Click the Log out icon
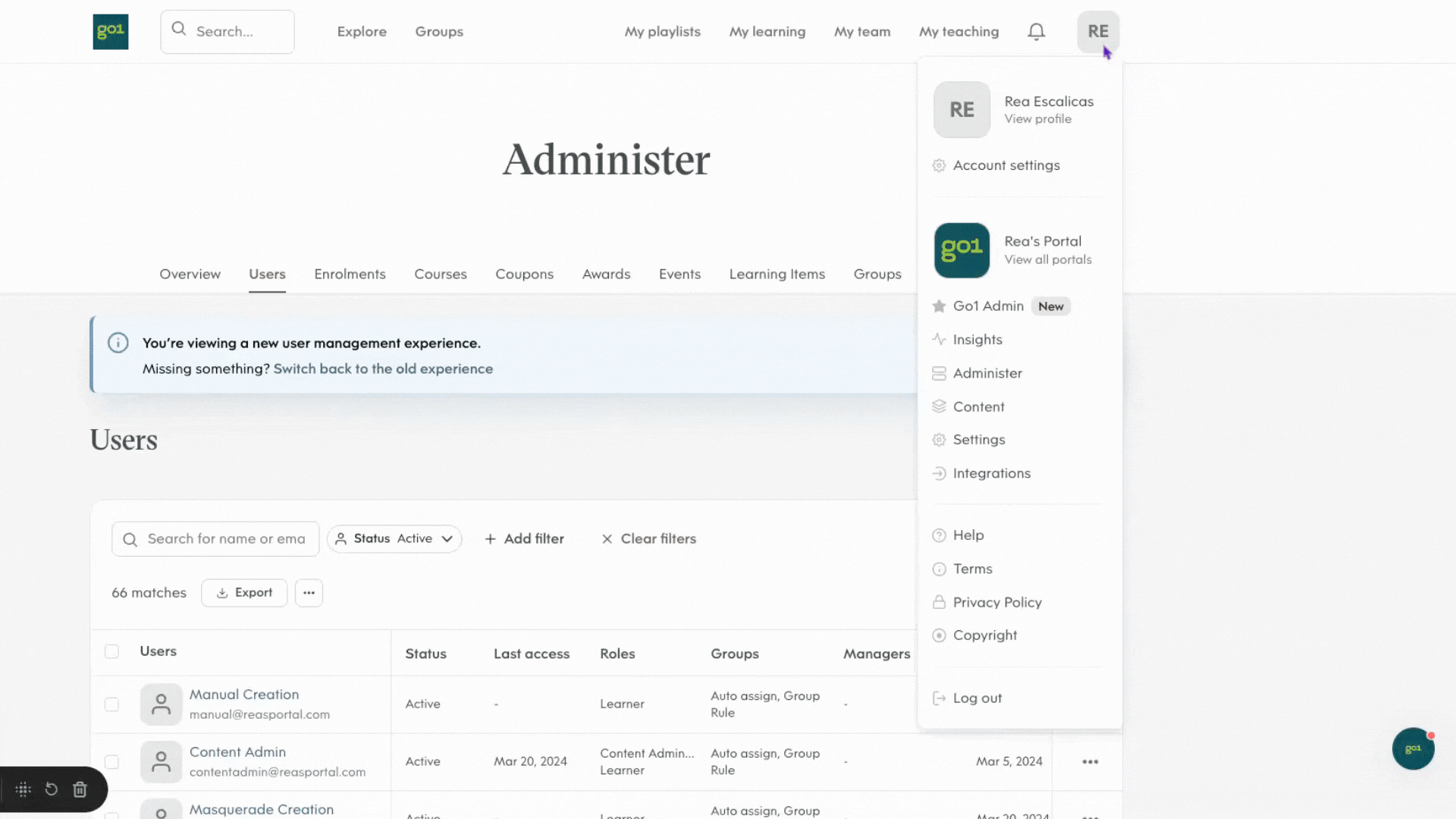1456x819 pixels. pyautogui.click(x=939, y=698)
